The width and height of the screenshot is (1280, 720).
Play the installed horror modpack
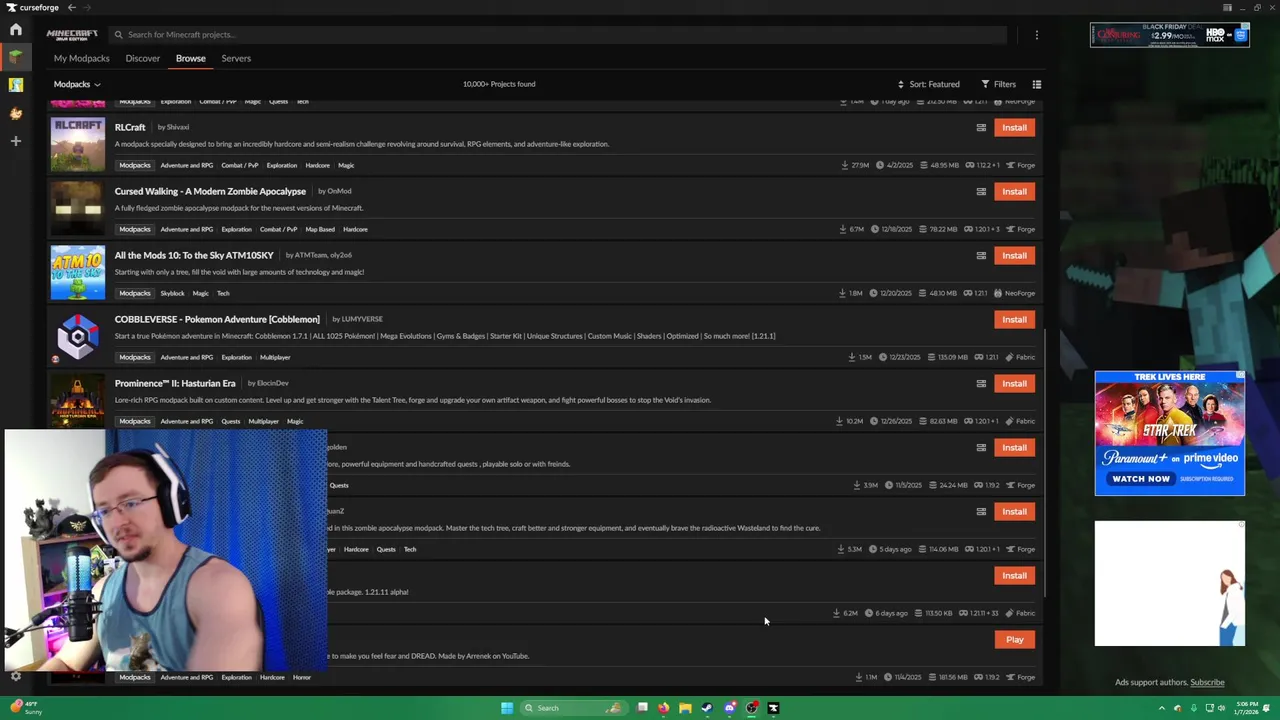point(1014,639)
